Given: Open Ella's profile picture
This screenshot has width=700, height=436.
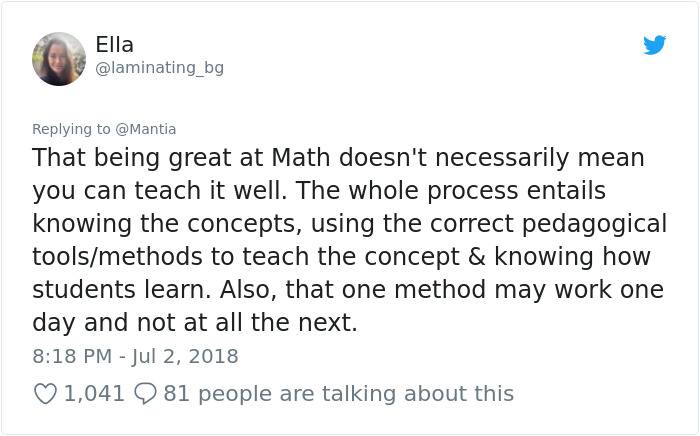Looking at the screenshot, I should (59, 59).
